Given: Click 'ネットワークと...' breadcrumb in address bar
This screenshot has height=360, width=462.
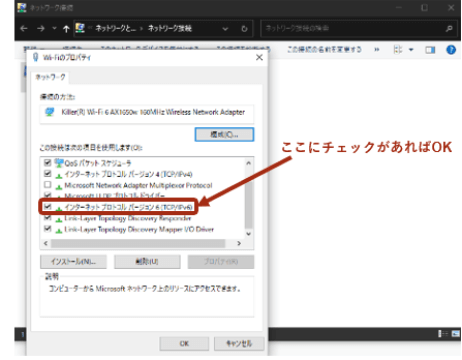Looking at the screenshot, I should point(115,29).
